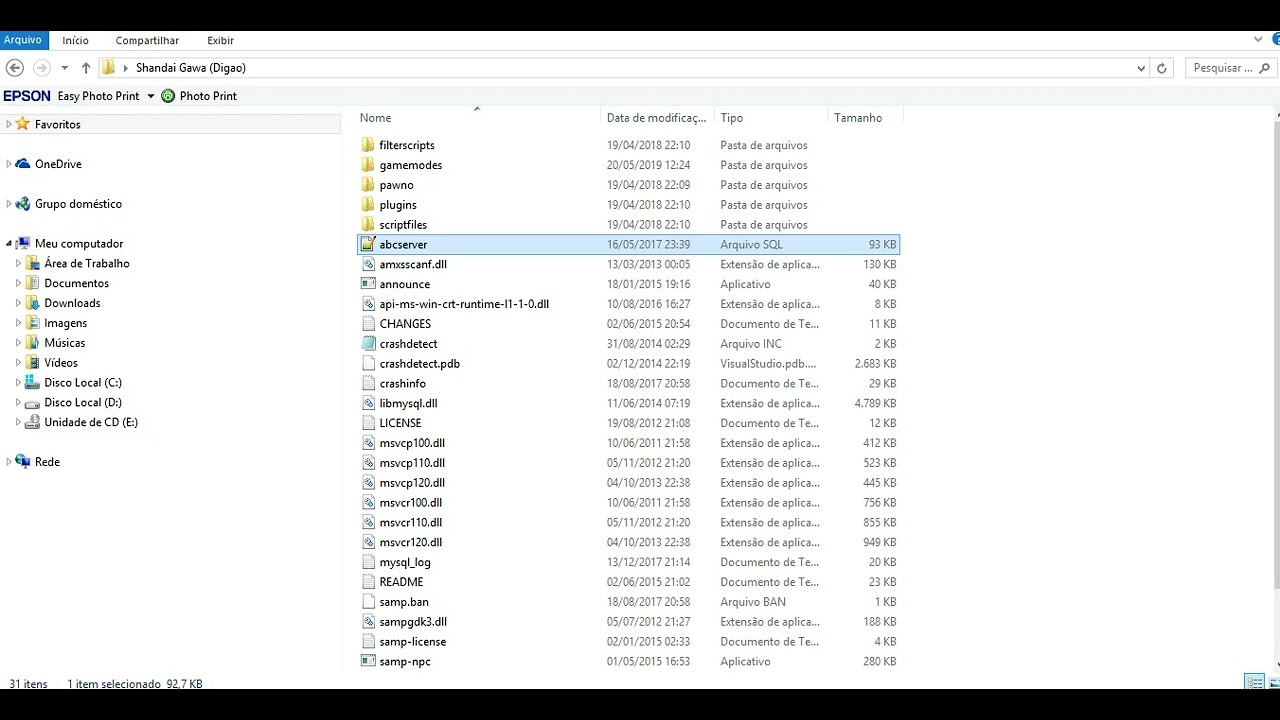Select the samp-npc application icon
This screenshot has height=720, width=1280.
(368, 661)
